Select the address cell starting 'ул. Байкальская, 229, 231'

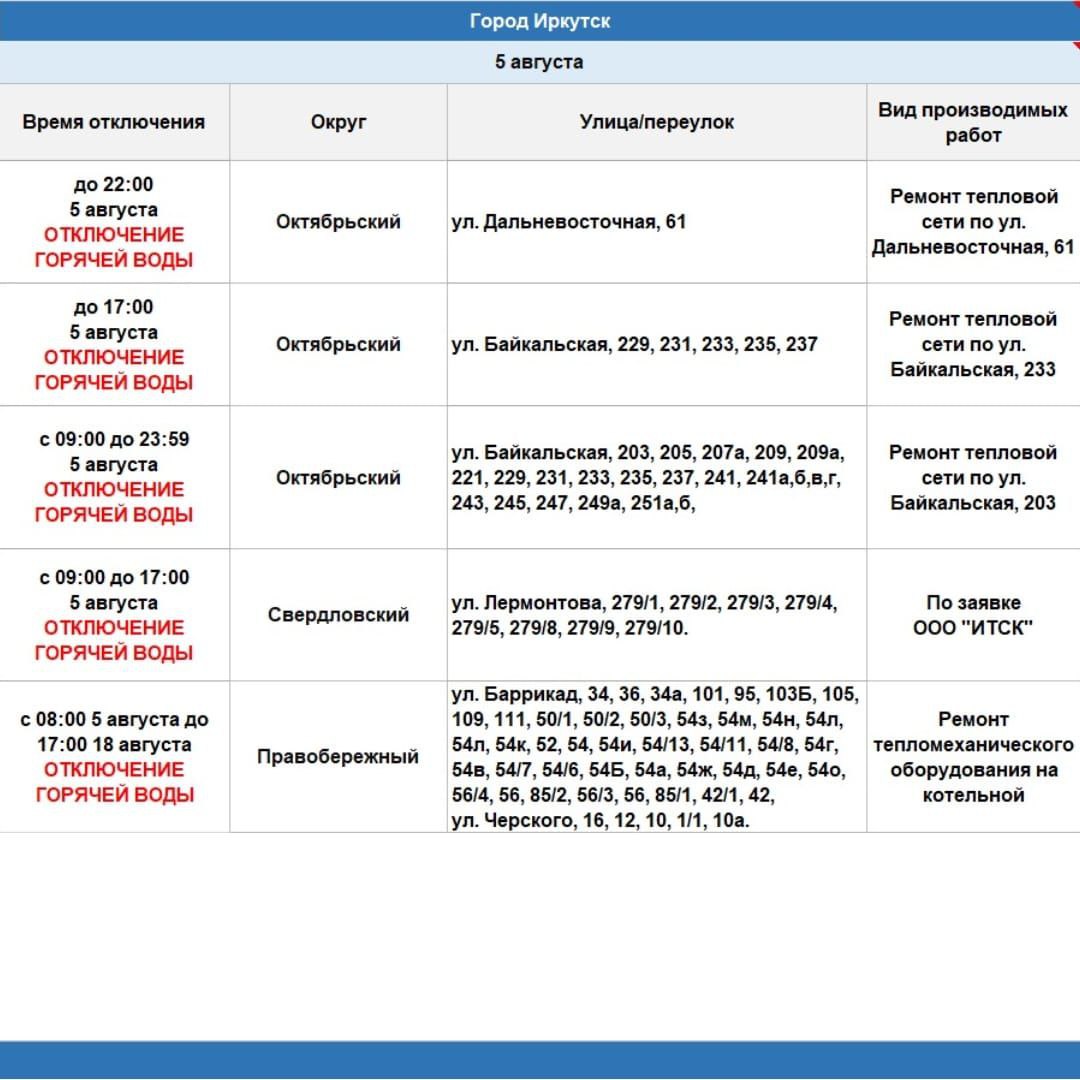(656, 344)
